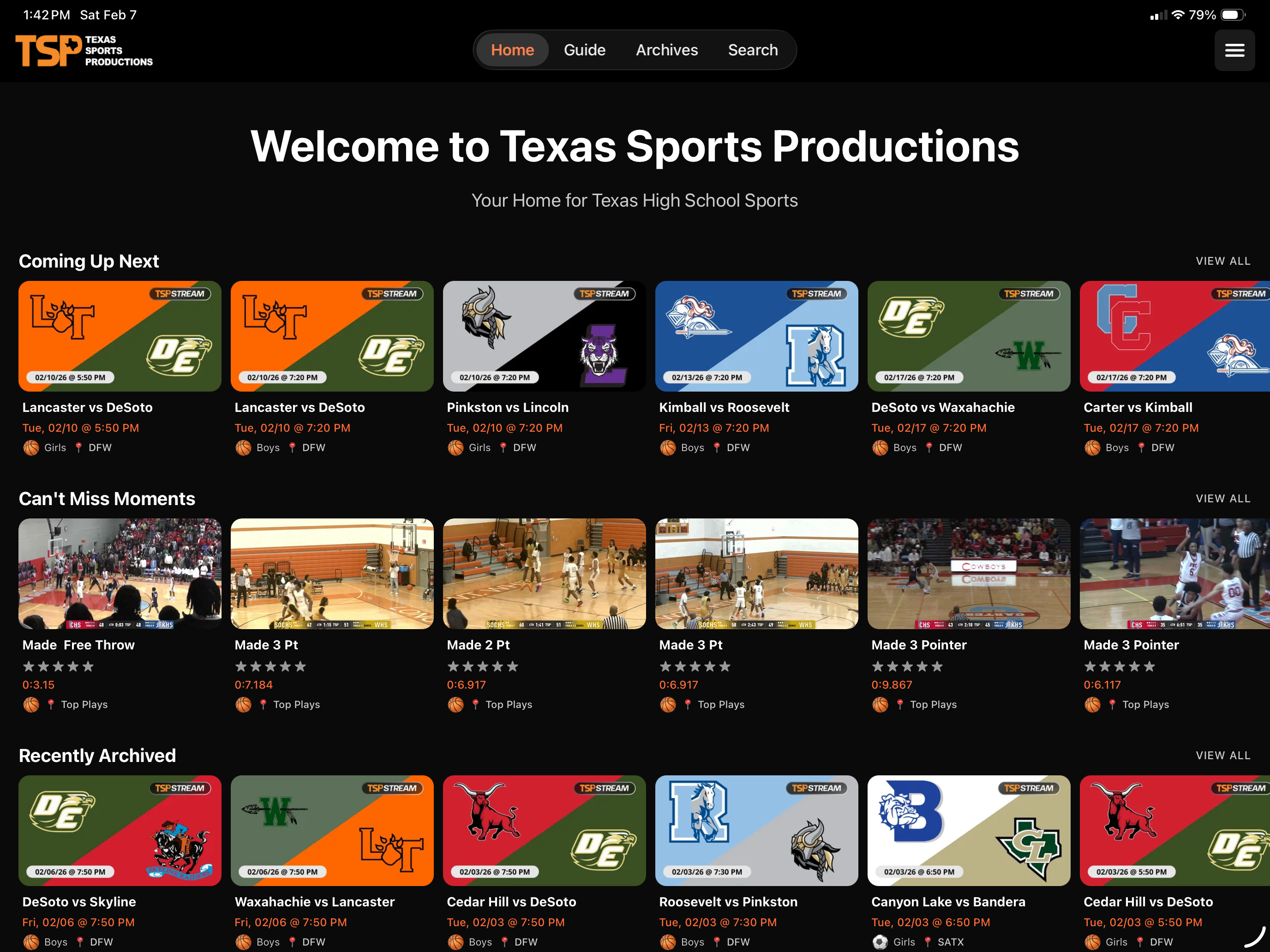Click star rating under Made 3 Pointer 0:9.867
Screen dimensions: 1270x952
point(907,666)
